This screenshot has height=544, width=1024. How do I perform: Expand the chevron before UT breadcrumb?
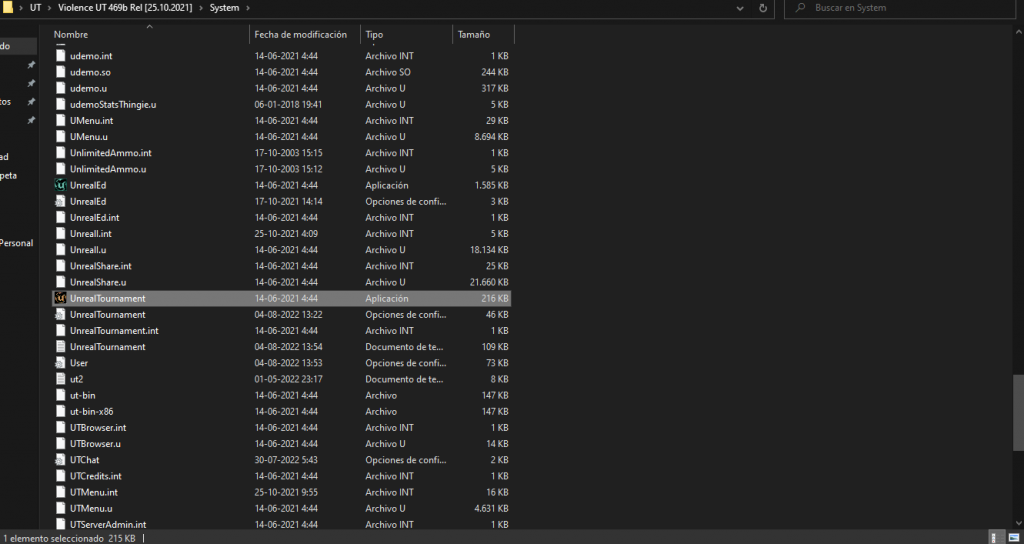click(x=22, y=8)
